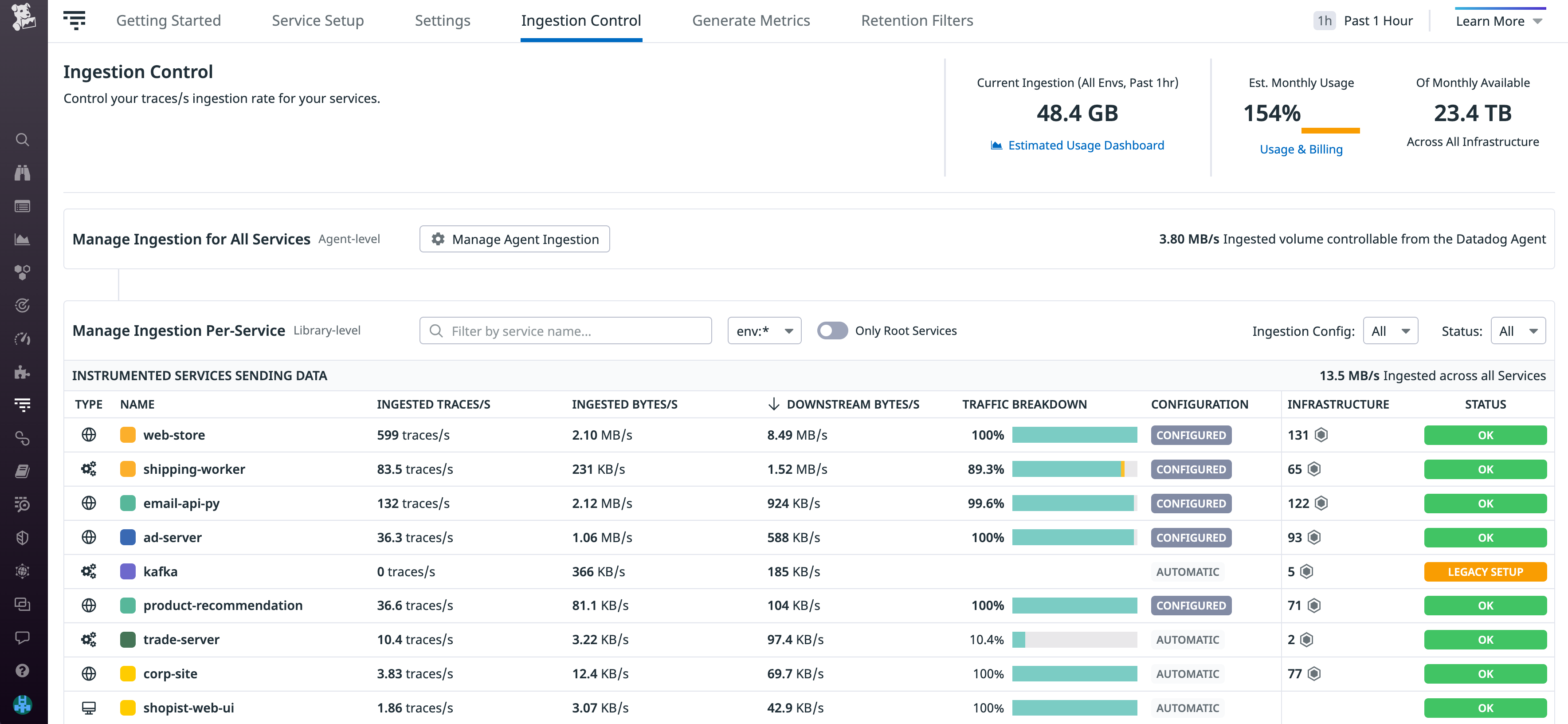
Task: Enable the shipping-worker Configured setting
Action: pos(1191,469)
